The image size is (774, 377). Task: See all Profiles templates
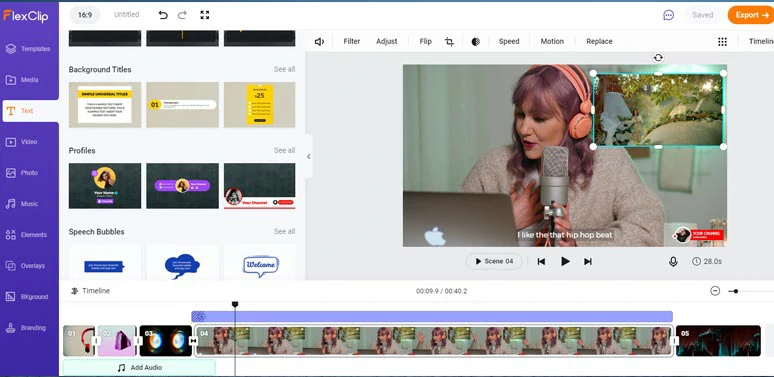(x=284, y=150)
